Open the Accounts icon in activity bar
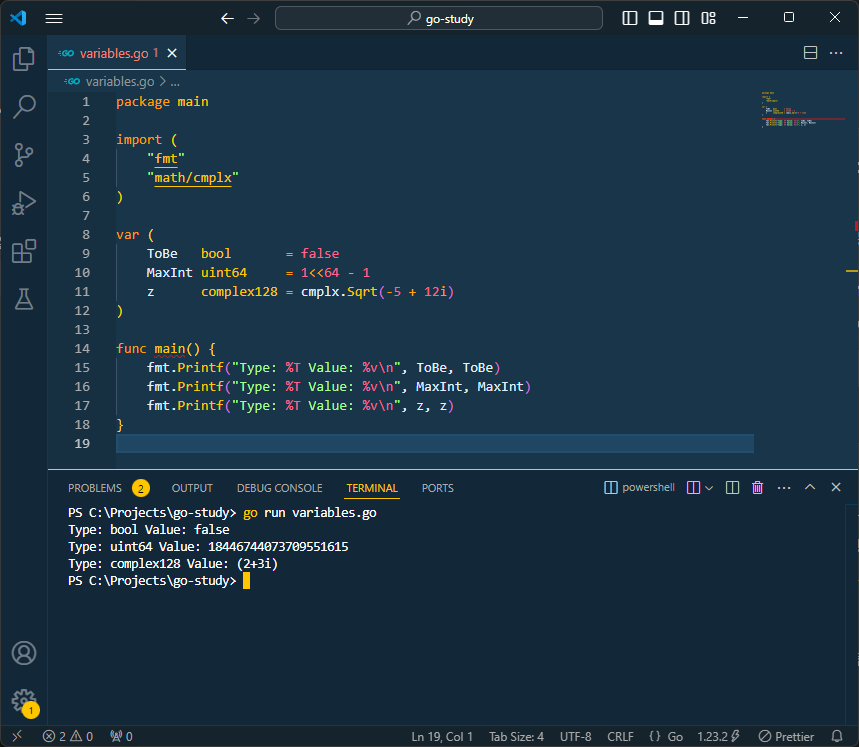 pyautogui.click(x=23, y=653)
